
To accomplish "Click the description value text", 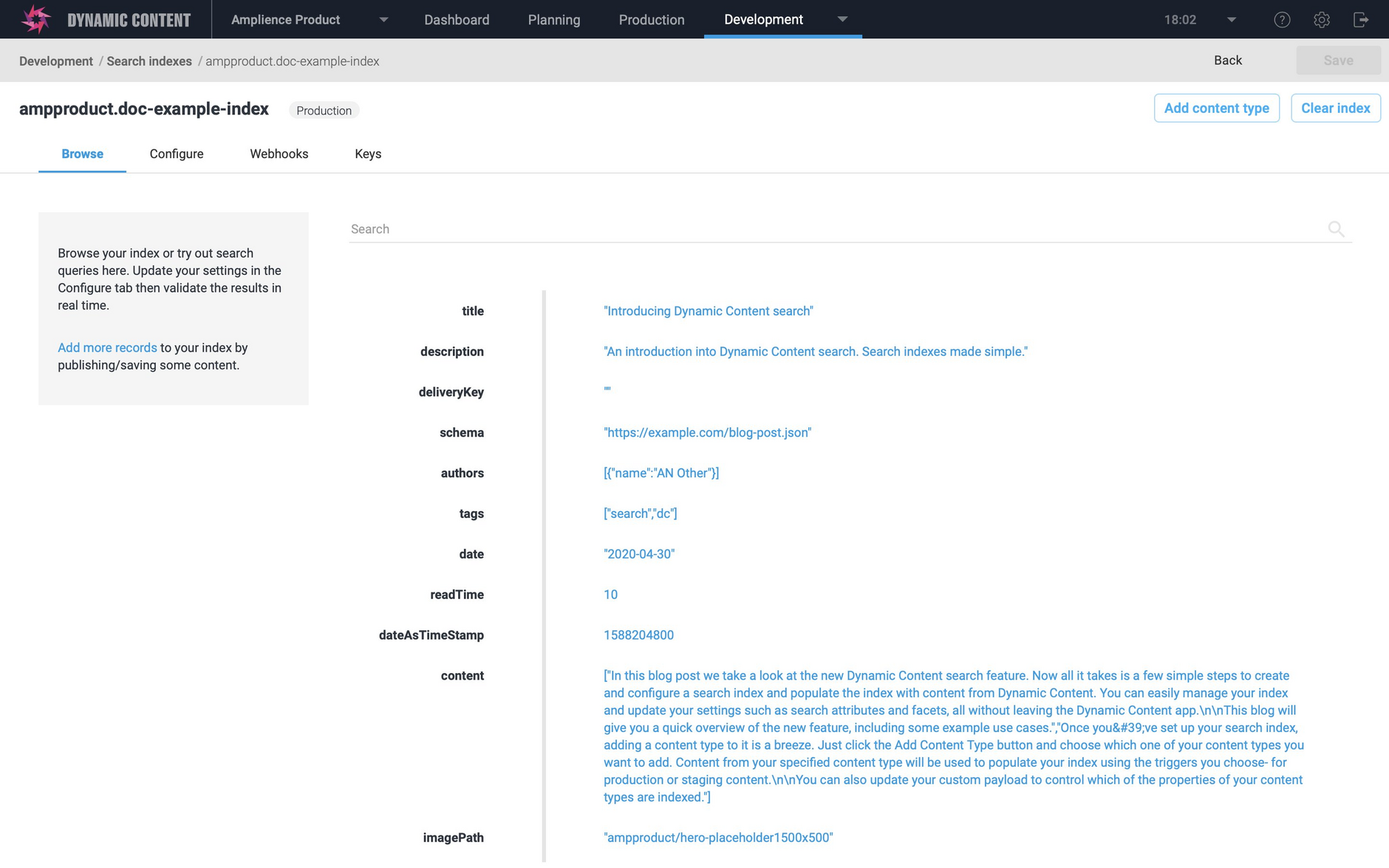I will (816, 352).
